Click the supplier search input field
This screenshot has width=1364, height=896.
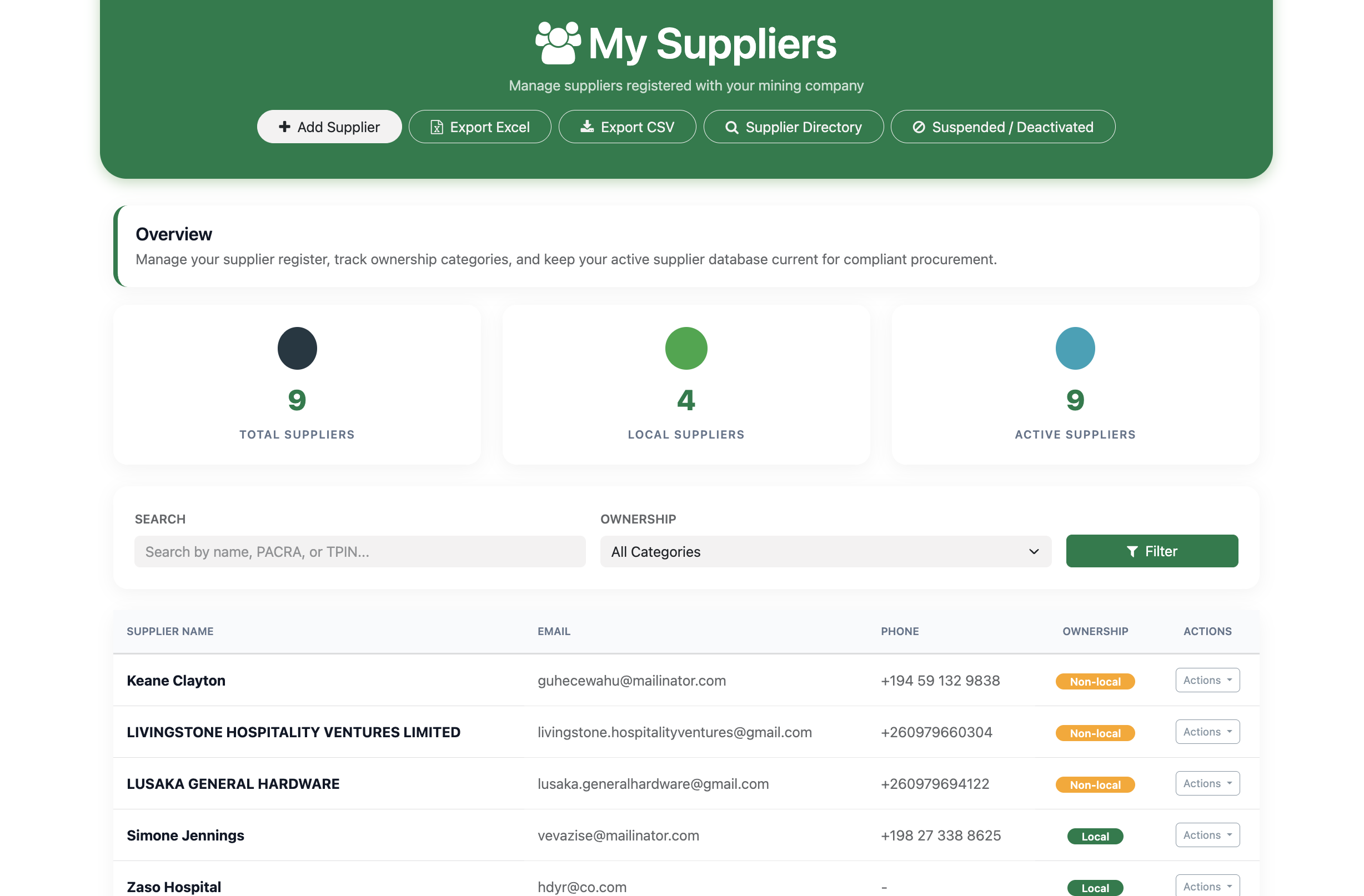359,552
